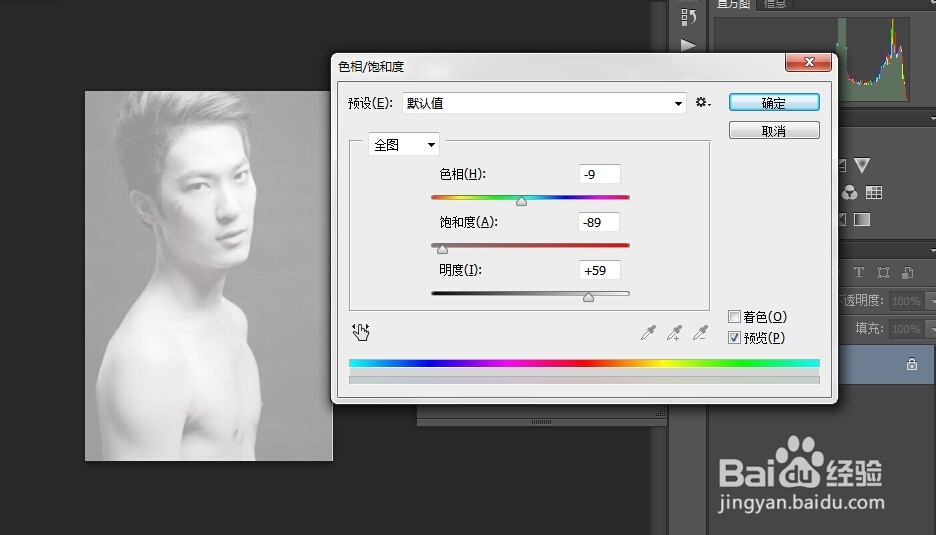The image size is (936, 535).
Task: Filter layers by shape icon
Action: [883, 272]
